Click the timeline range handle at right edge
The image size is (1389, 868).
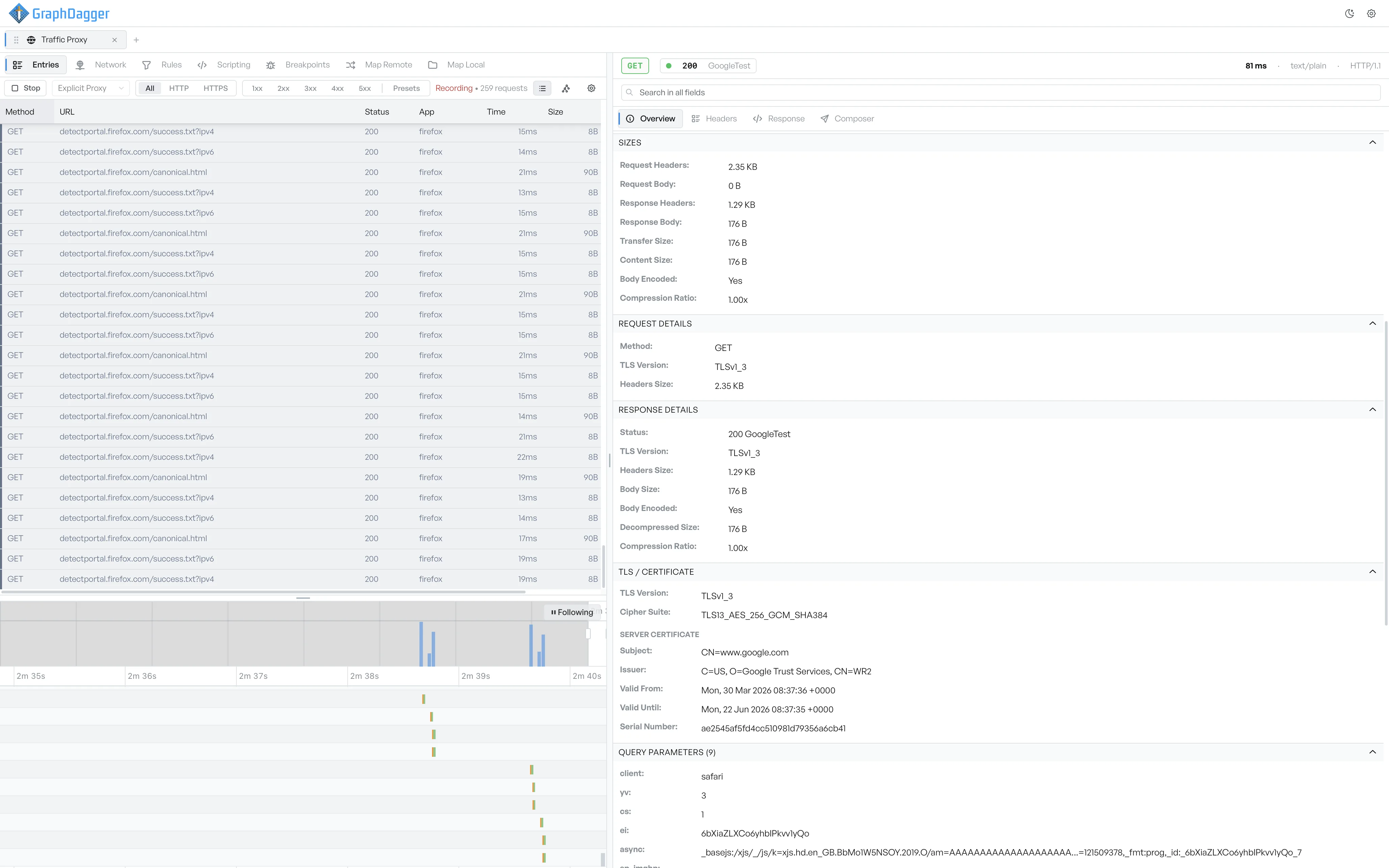[588, 634]
